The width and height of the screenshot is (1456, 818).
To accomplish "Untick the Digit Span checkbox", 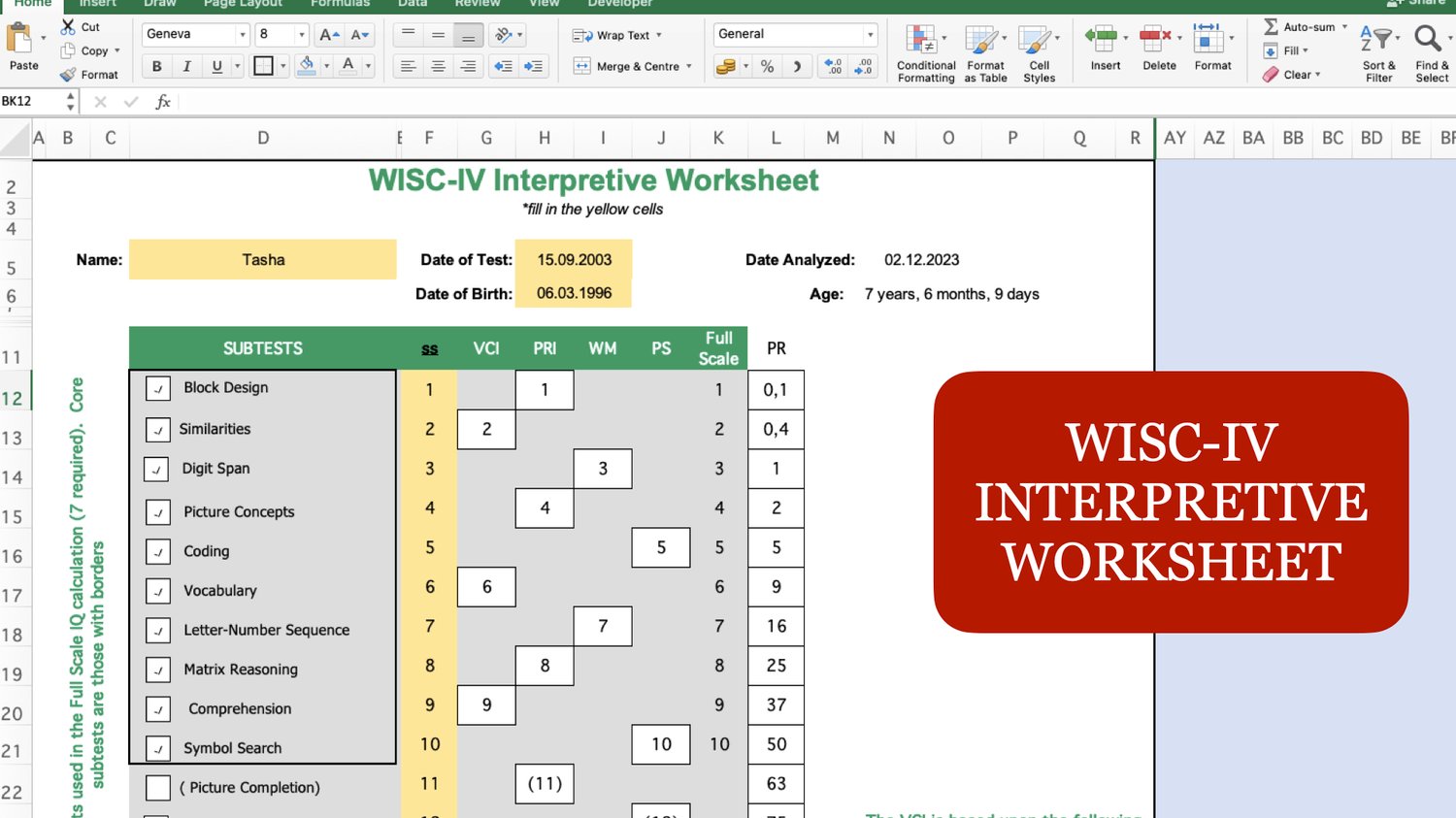I will tap(156, 470).
